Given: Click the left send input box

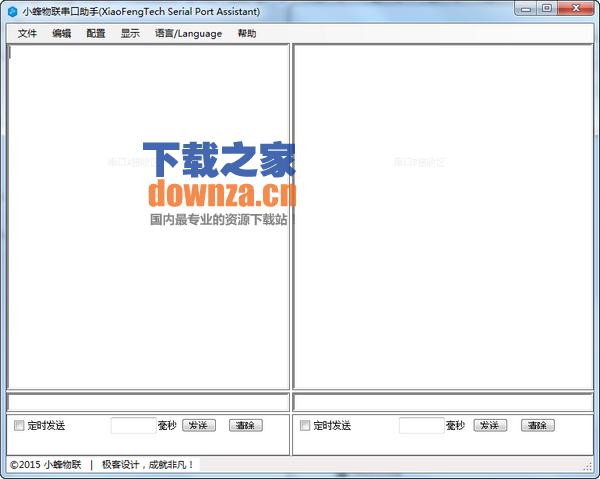Looking at the screenshot, I should [x=148, y=403].
